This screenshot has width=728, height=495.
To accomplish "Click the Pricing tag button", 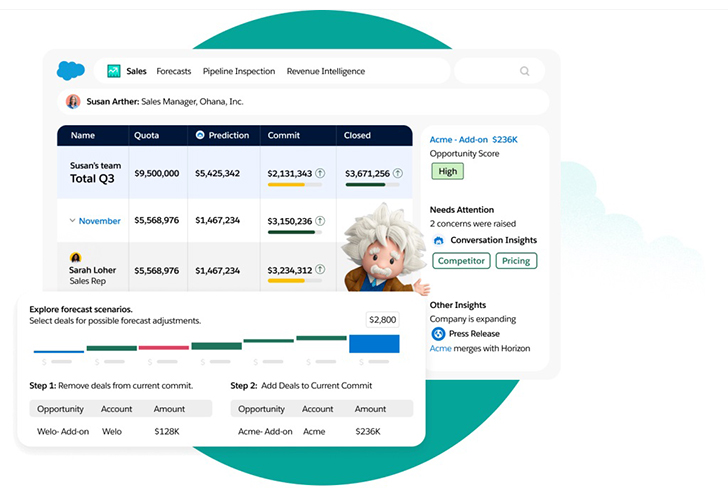I will click(x=516, y=261).
